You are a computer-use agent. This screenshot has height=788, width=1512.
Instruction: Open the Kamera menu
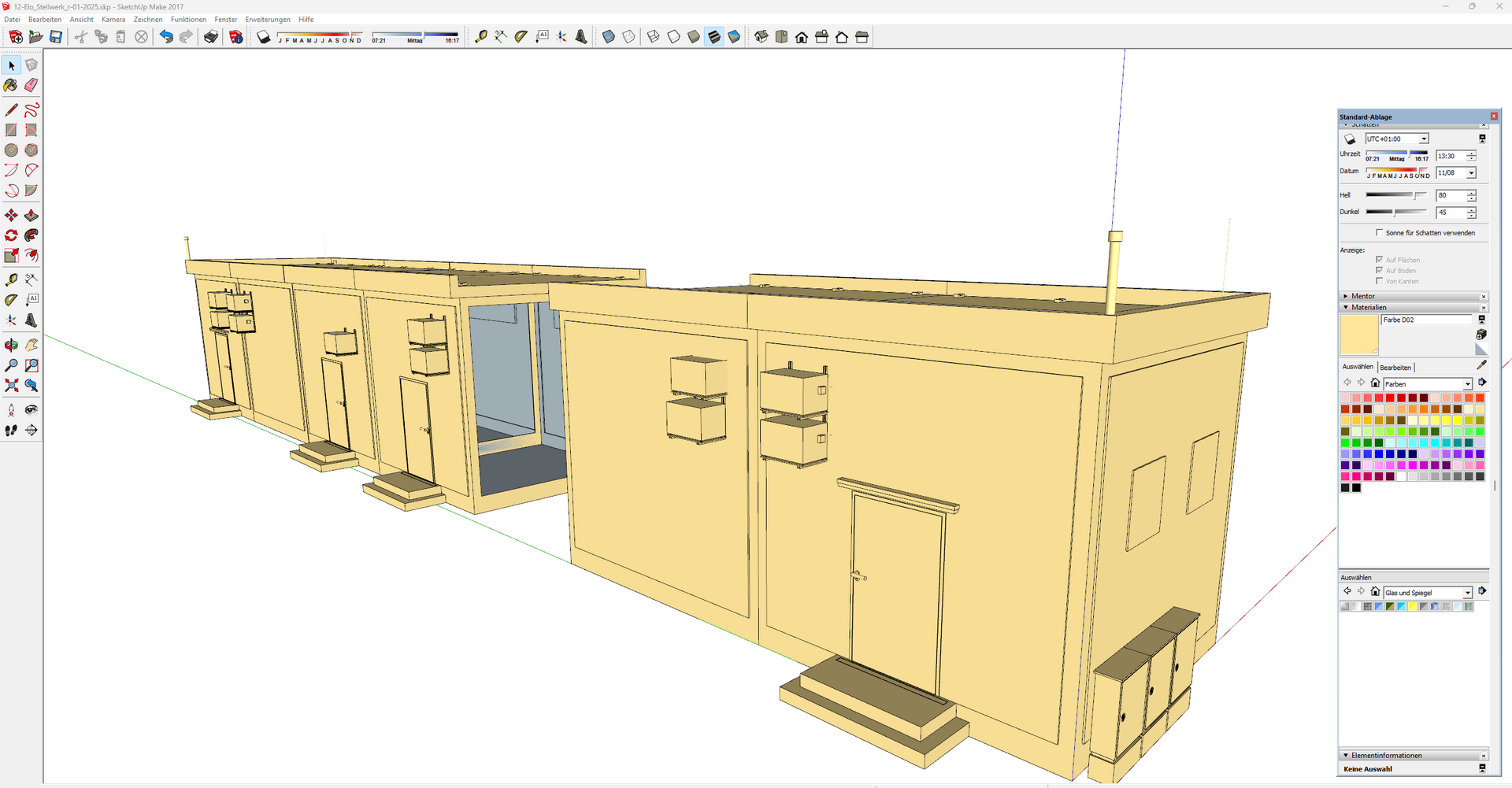tap(113, 20)
